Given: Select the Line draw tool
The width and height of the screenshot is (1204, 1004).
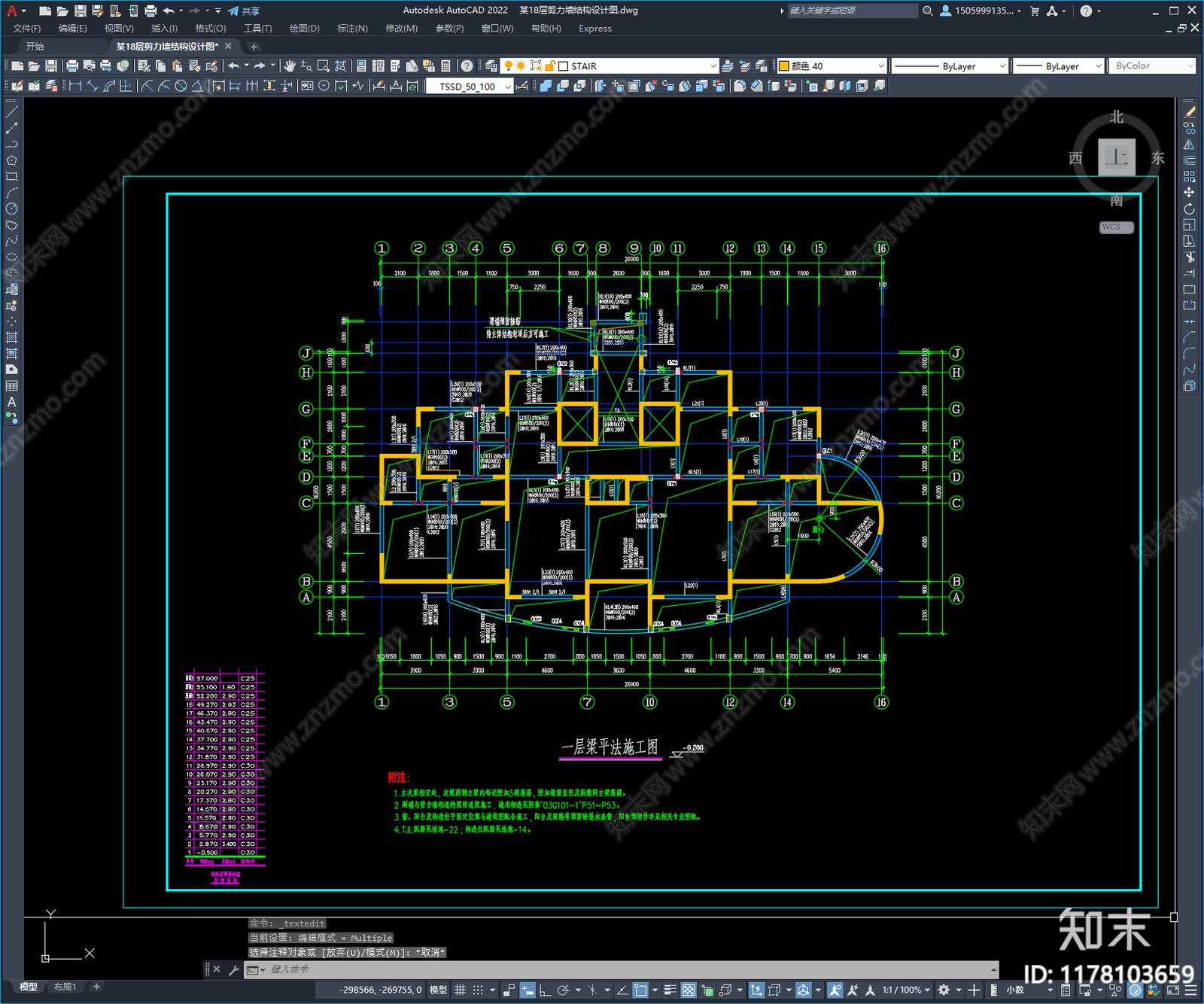Looking at the screenshot, I should [11, 111].
